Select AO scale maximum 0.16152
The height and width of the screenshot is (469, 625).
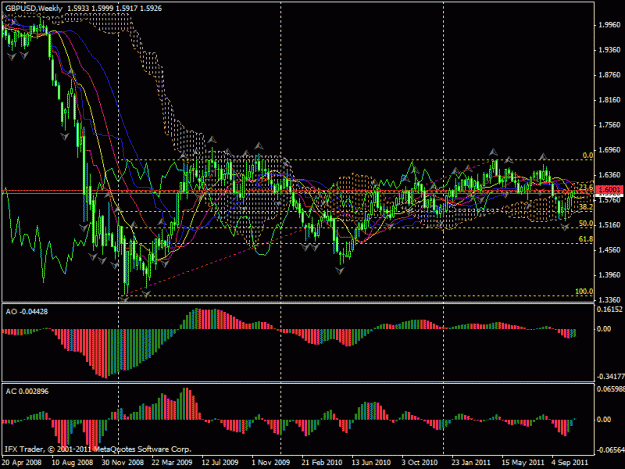pyautogui.click(x=609, y=309)
